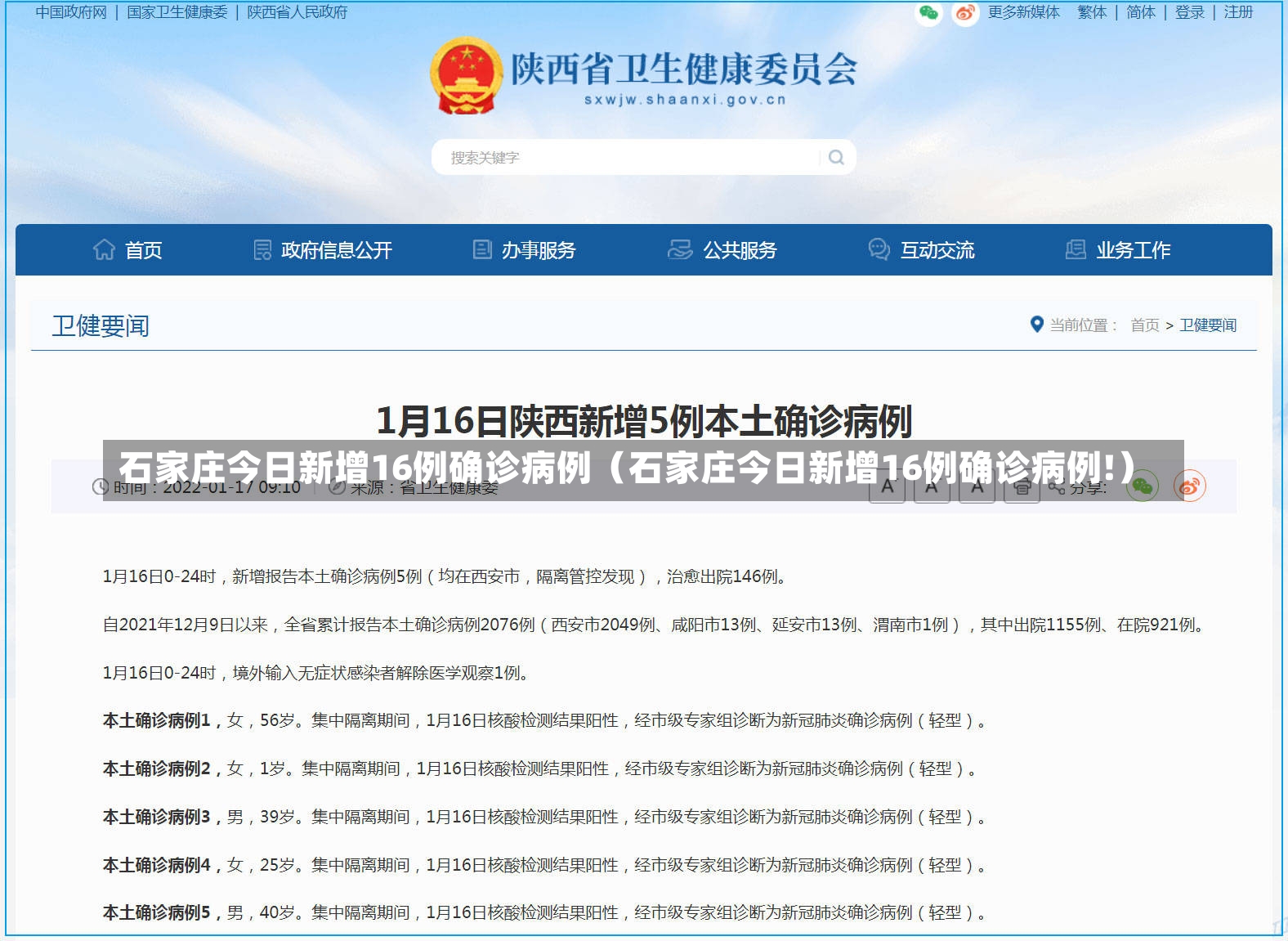
Task: Switch to 繁体 traditional Chinese
Action: pyautogui.click(x=1092, y=12)
